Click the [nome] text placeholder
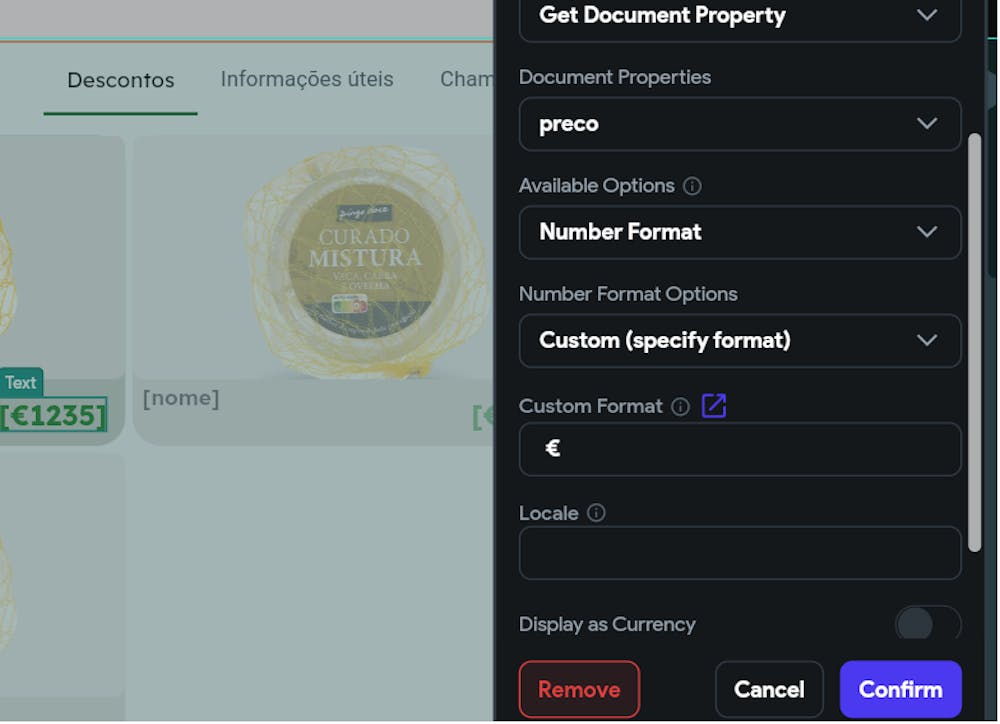Viewport: 1000px width, 724px height. click(x=181, y=398)
